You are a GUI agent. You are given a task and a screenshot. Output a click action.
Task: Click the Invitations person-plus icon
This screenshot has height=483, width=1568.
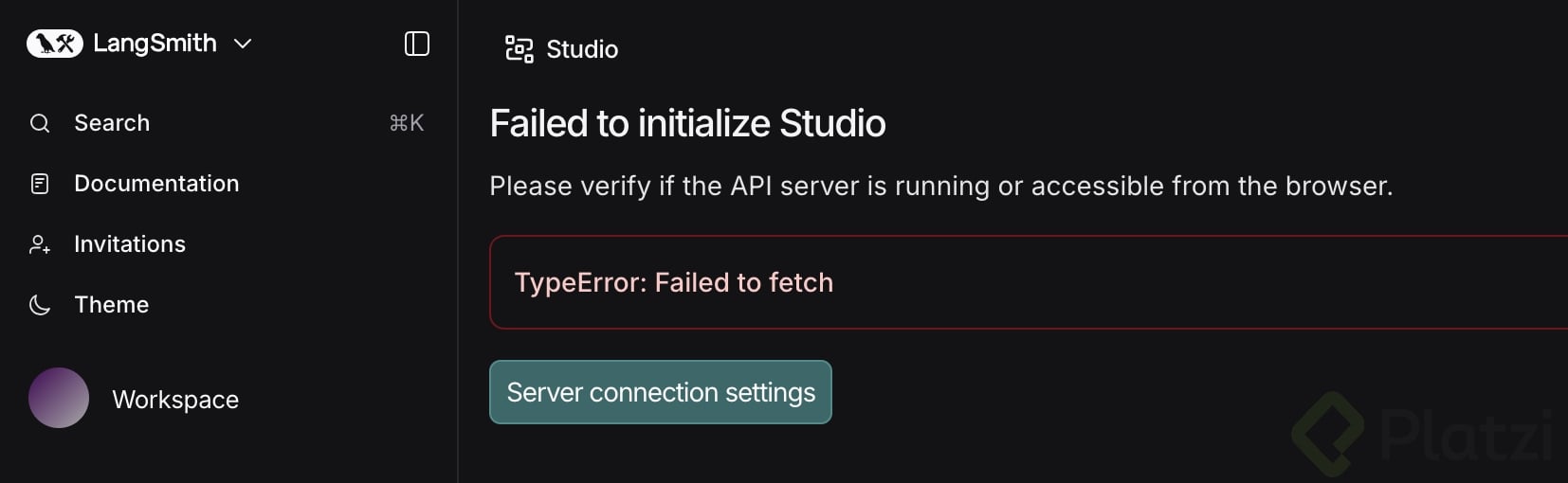(x=40, y=244)
